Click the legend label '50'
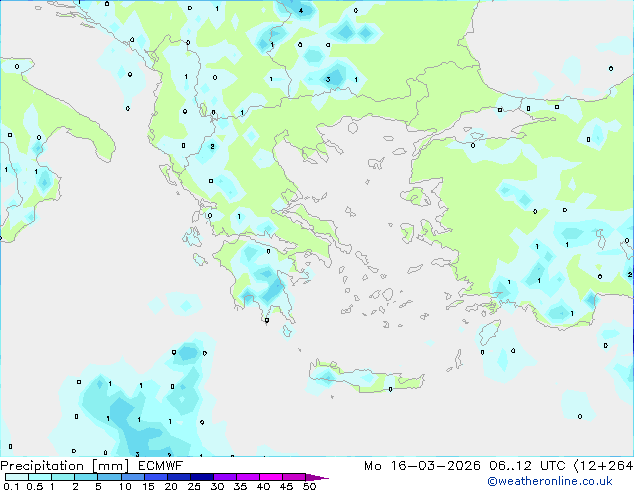Screen dimensions: 634x490 310,486
